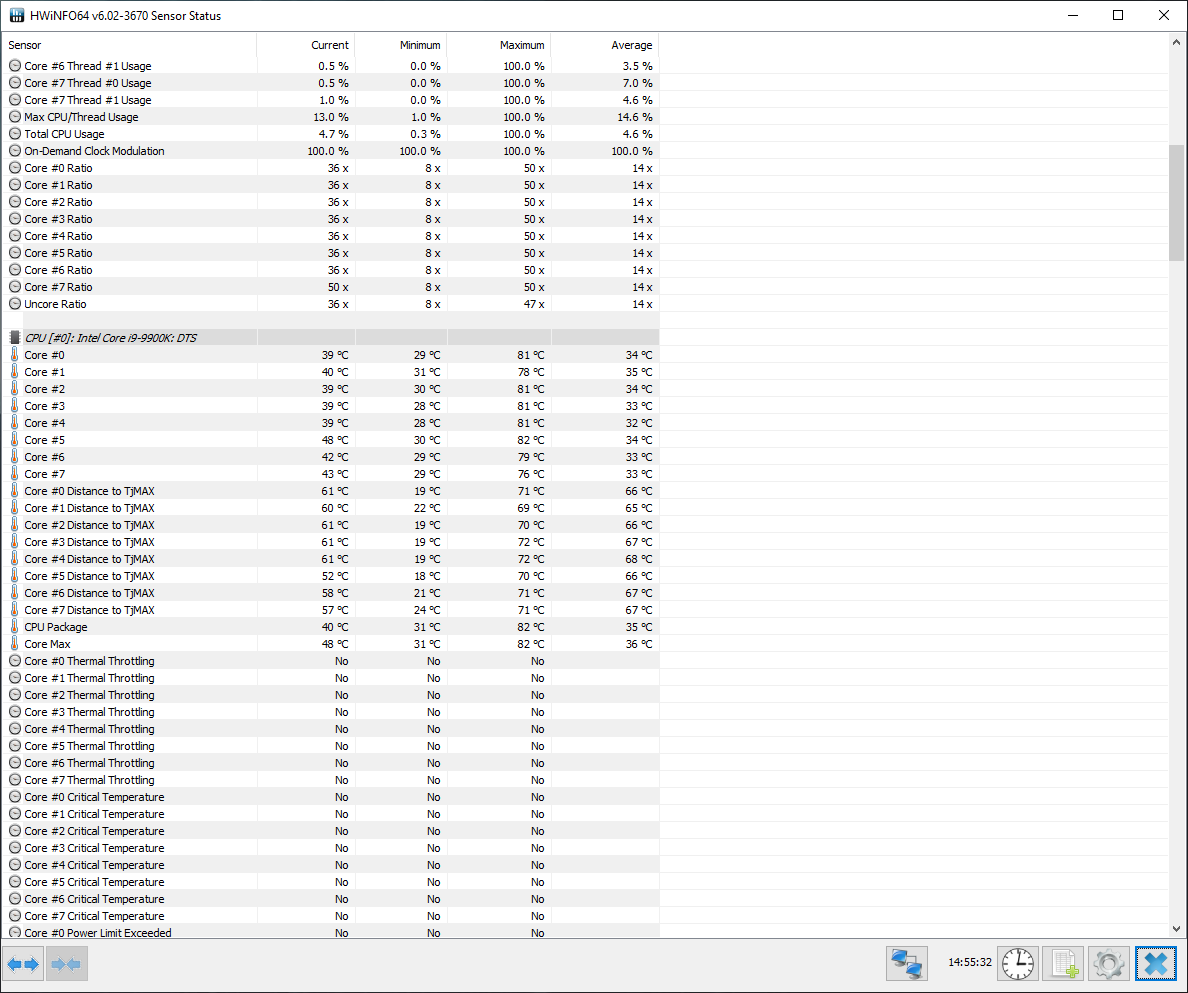This screenshot has height=993, width=1188.
Task: Click the Minimum column header
Action: (401, 45)
